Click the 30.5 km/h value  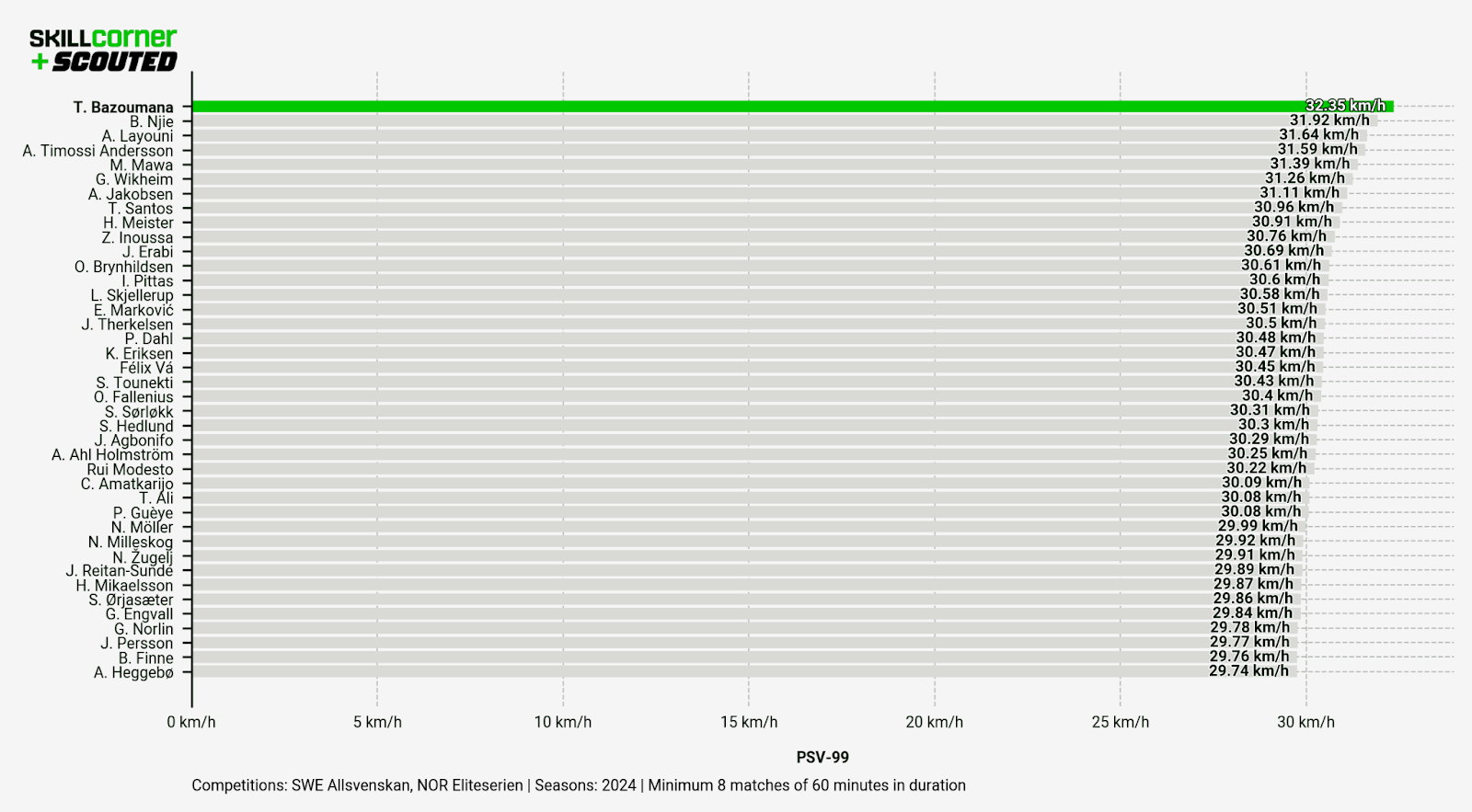pyautogui.click(x=1282, y=323)
